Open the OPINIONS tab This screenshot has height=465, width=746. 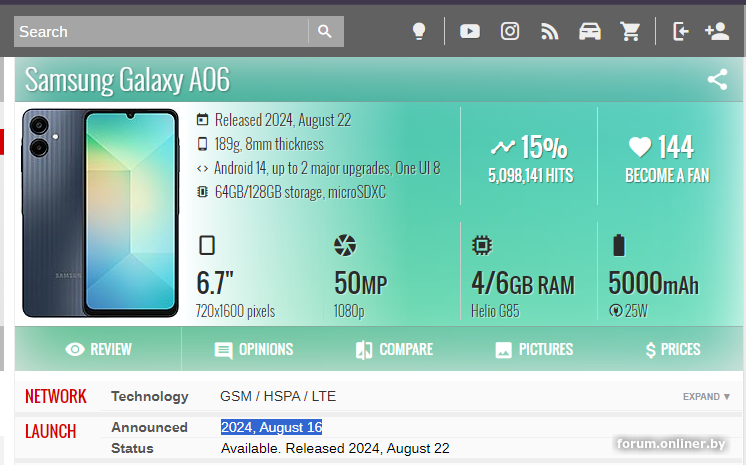[x=254, y=349]
